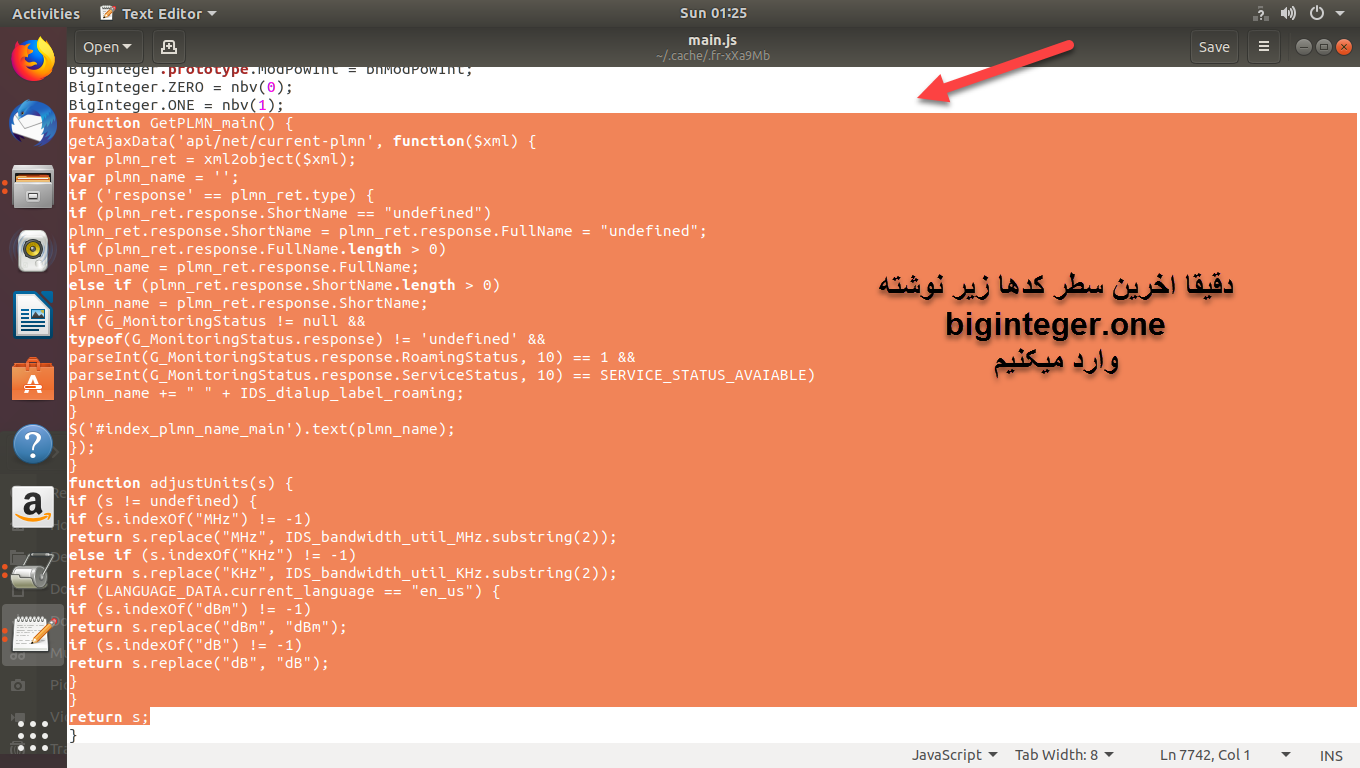Open the Files manager in dock
Viewport: 1360px width, 768px height.
pyautogui.click(x=33, y=187)
